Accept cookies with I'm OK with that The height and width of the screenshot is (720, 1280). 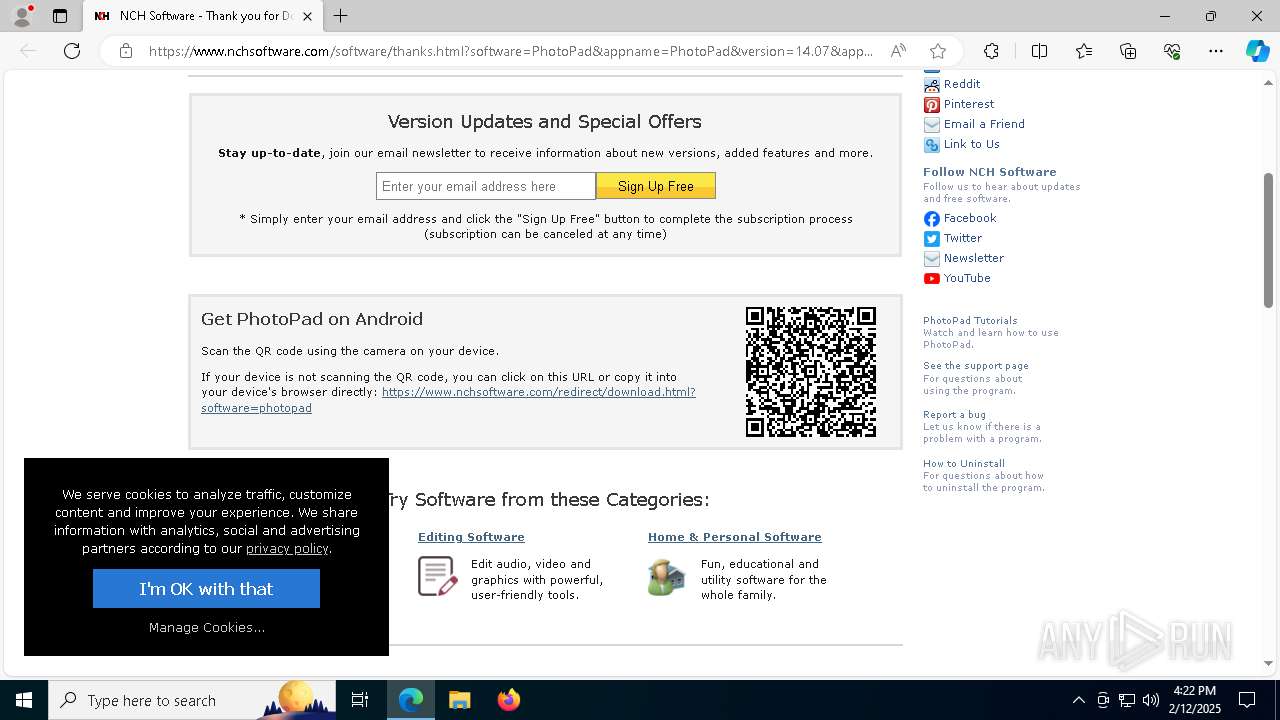tap(206, 589)
